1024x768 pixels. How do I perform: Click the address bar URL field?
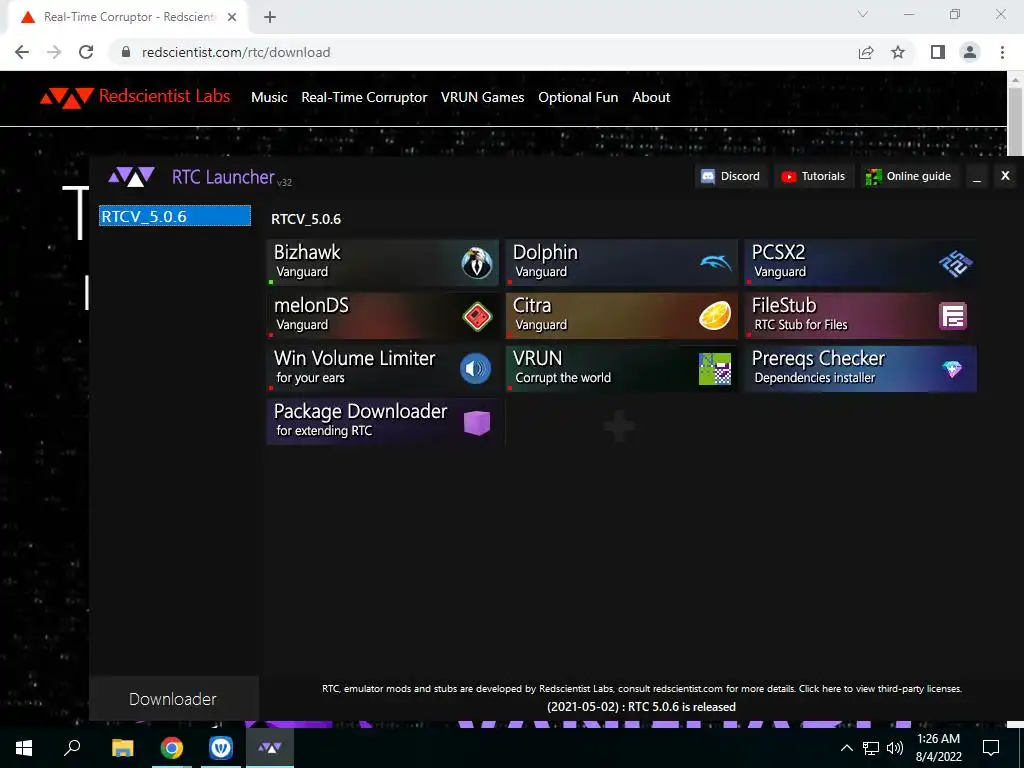(483, 52)
